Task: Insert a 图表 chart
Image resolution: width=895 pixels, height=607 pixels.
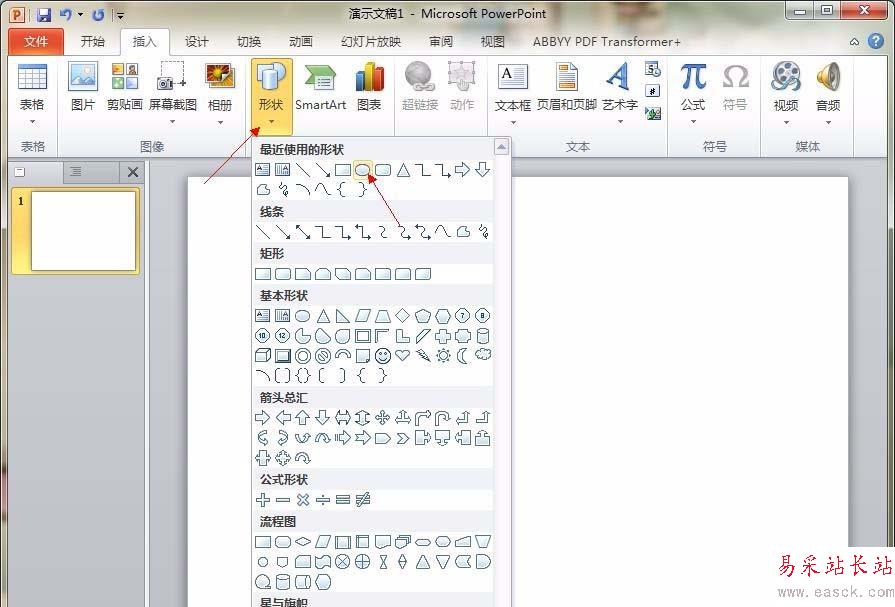Action: [x=369, y=87]
